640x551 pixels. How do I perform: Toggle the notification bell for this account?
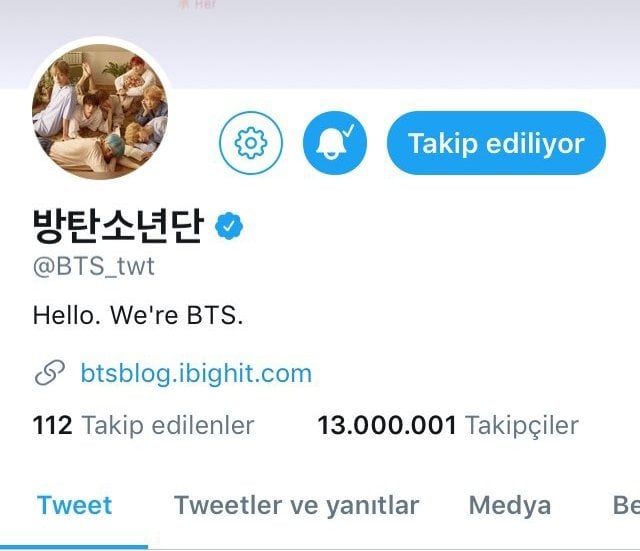coord(335,143)
